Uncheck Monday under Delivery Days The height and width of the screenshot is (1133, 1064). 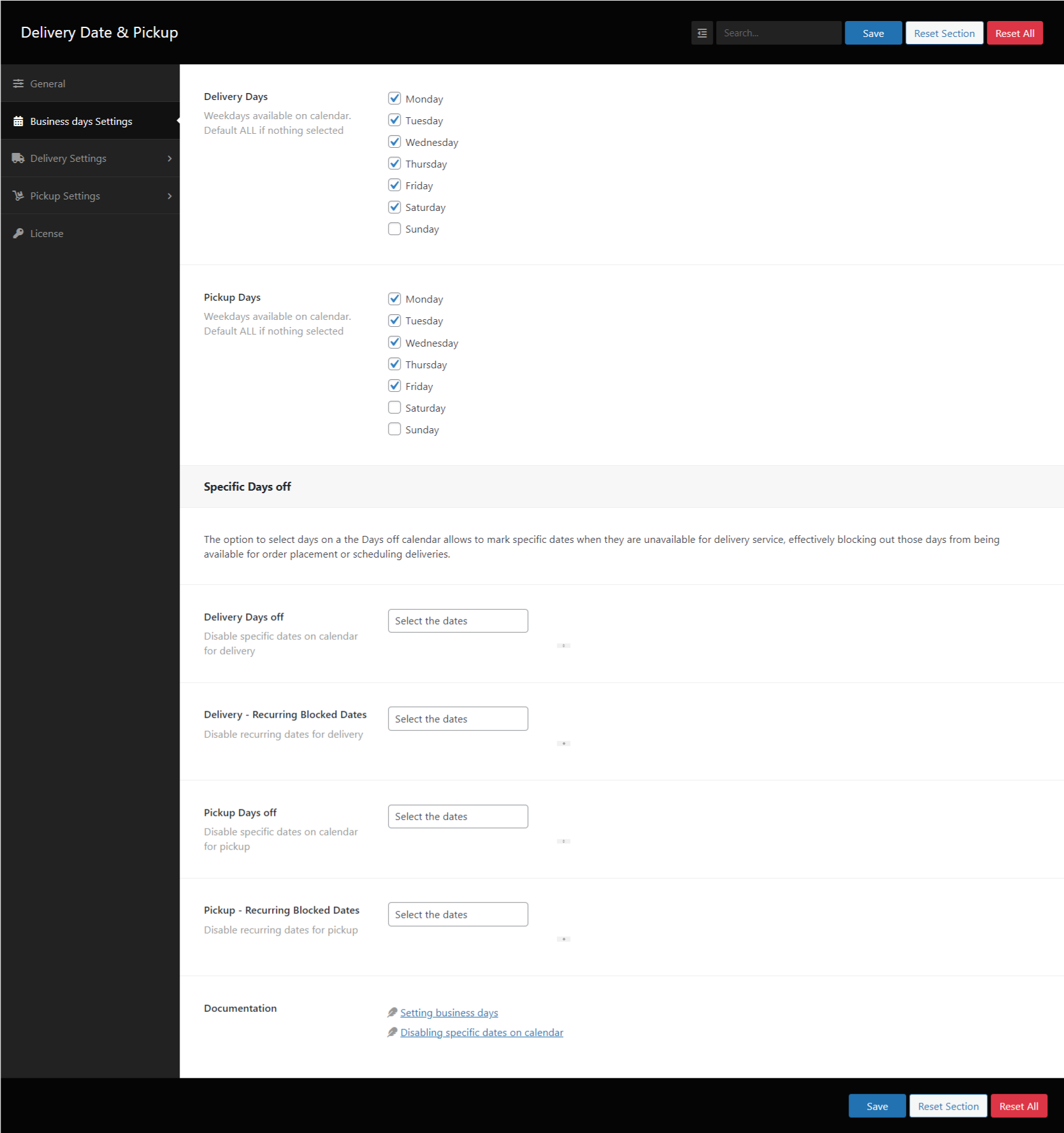(394, 98)
